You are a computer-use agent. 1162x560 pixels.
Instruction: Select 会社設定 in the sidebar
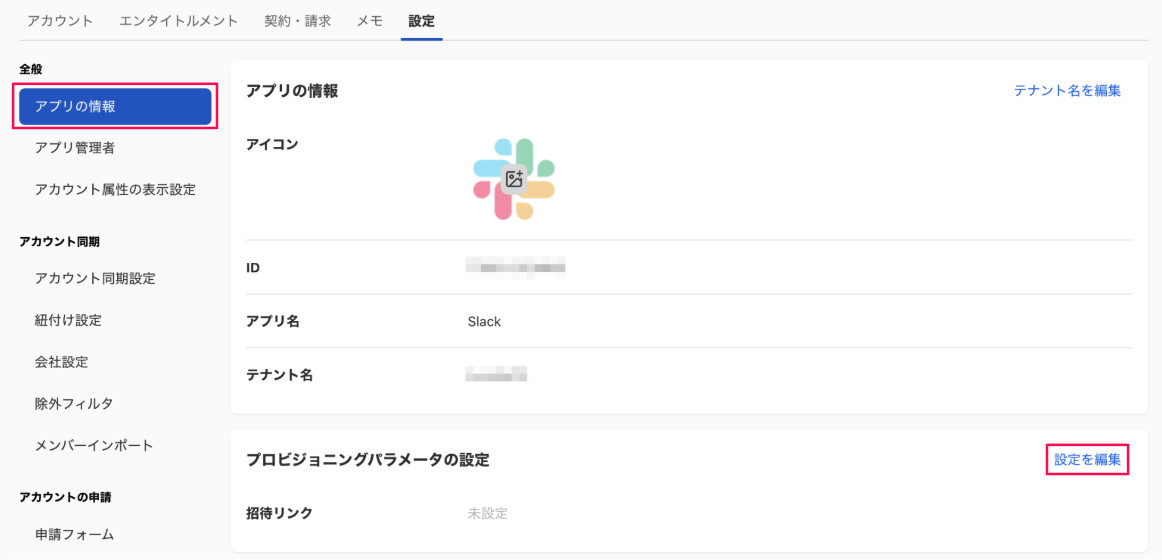tap(68, 362)
